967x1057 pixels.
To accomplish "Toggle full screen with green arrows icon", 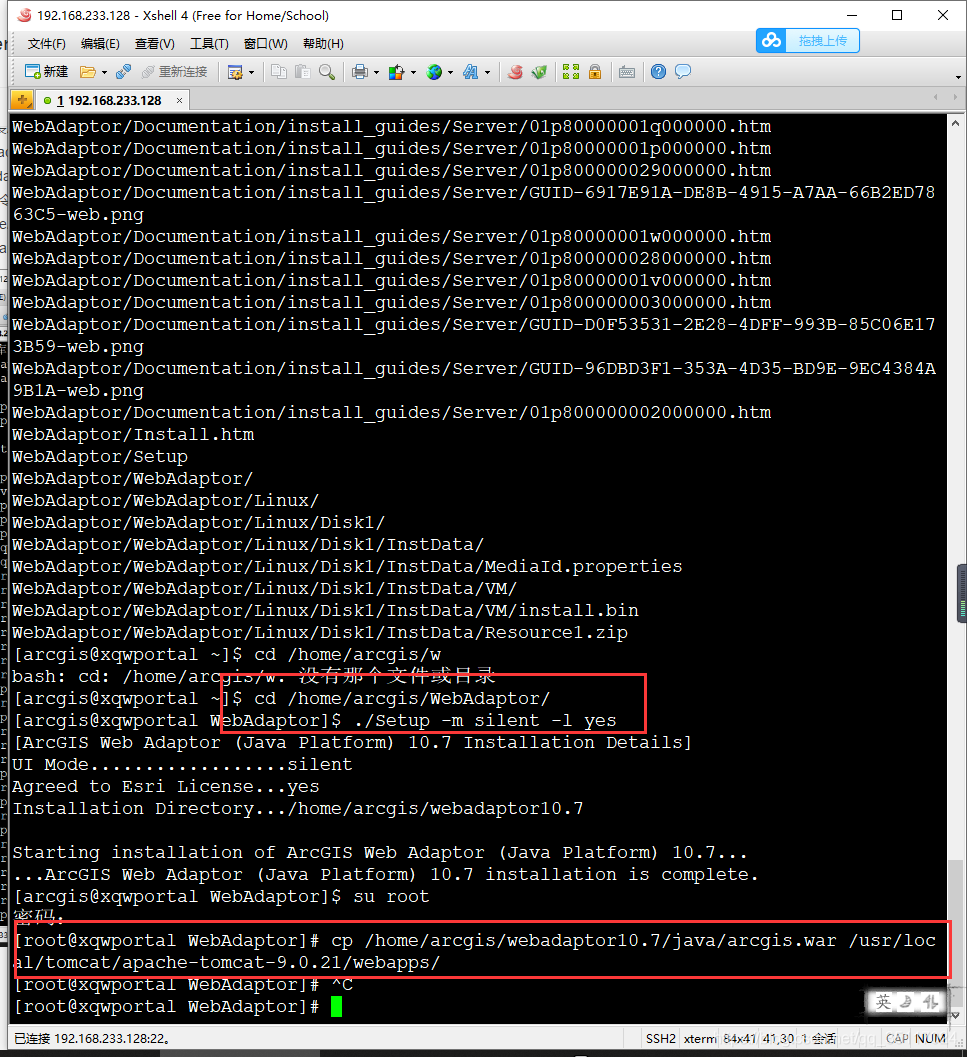I will pyautogui.click(x=571, y=71).
